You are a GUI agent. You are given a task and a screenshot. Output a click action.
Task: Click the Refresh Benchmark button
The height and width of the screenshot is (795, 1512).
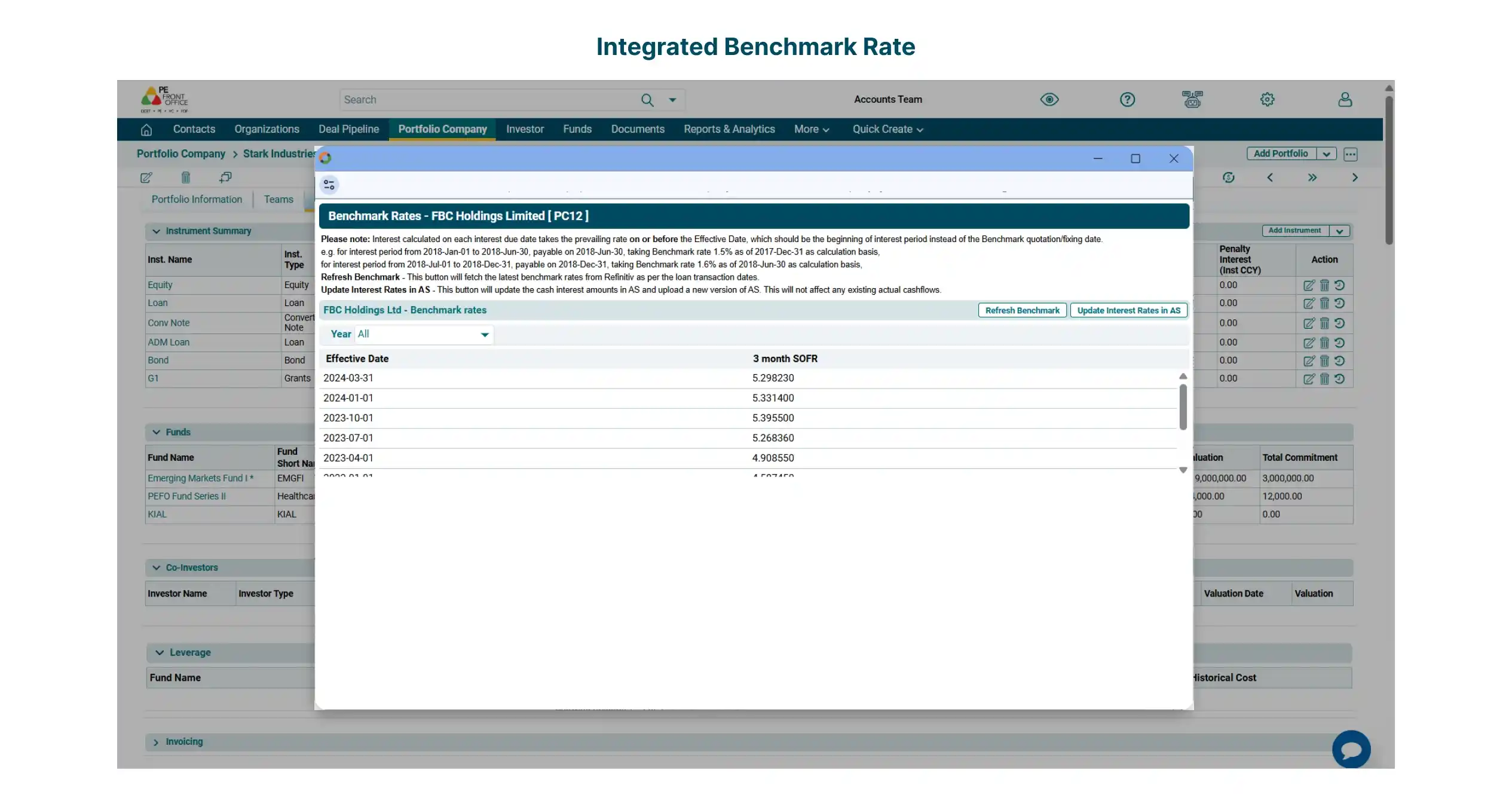[1022, 311]
